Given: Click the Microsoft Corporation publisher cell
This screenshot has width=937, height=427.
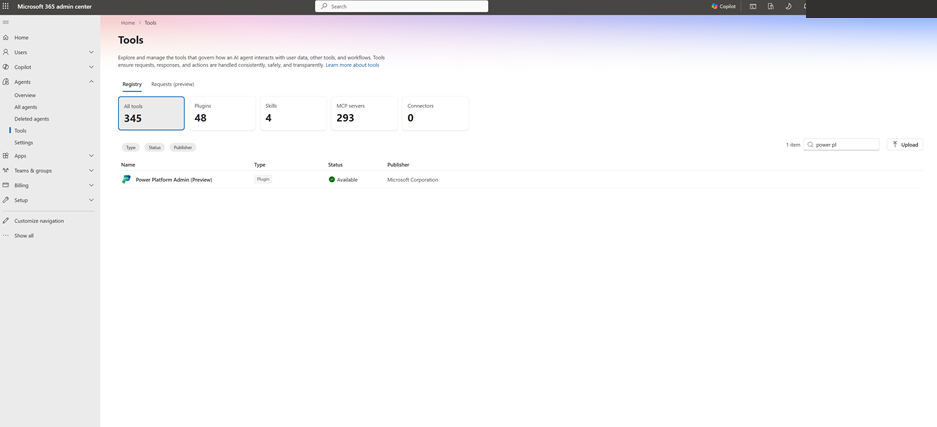Looking at the screenshot, I should click(x=412, y=180).
